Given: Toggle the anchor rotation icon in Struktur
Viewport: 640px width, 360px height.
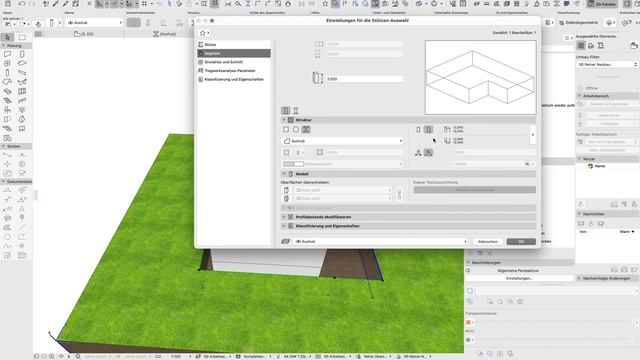Looking at the screenshot, I should click(418, 153).
